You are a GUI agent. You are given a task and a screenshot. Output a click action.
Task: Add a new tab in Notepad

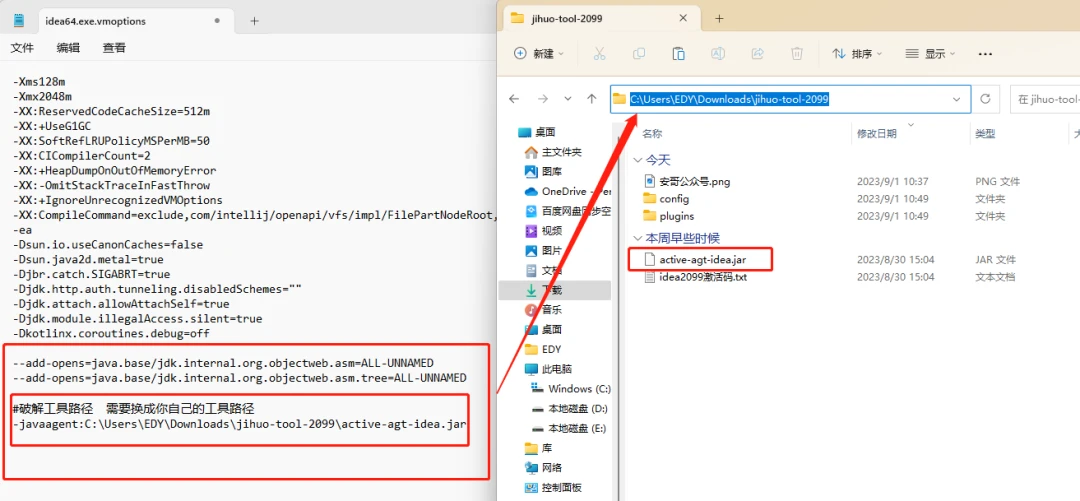(x=254, y=21)
